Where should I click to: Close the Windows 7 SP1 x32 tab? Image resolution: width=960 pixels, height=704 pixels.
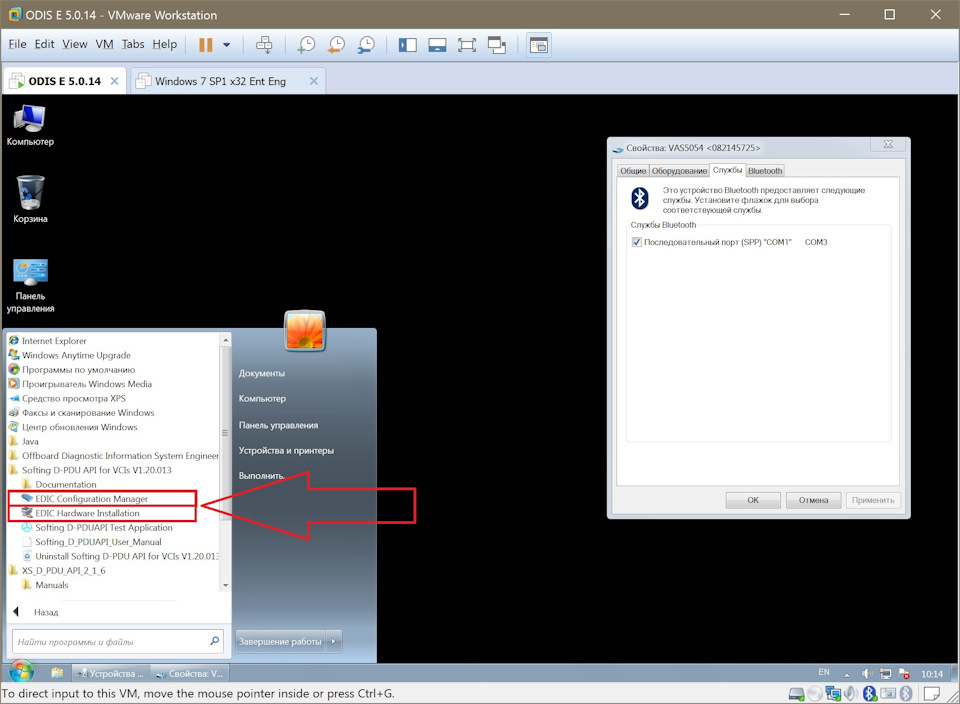(313, 81)
